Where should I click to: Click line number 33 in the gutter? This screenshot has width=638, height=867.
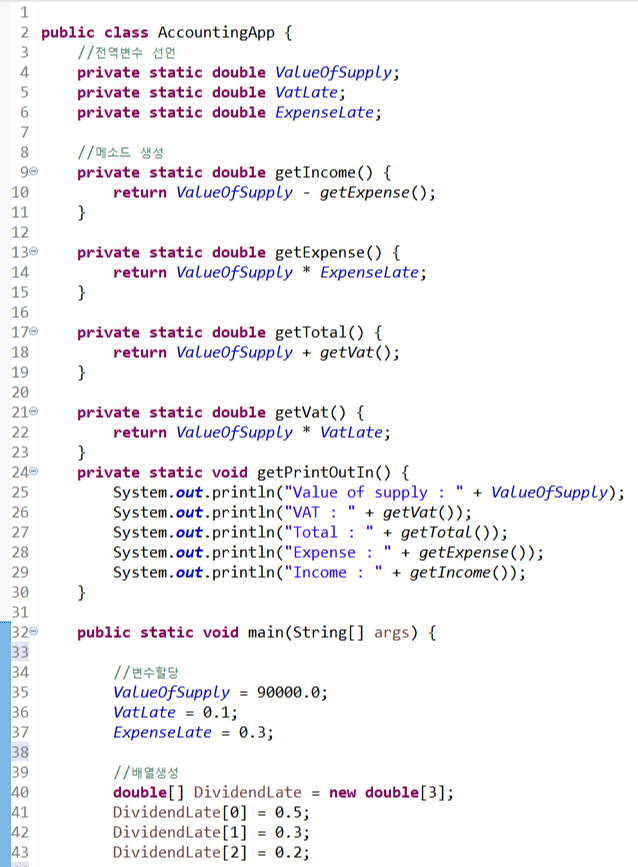[20, 652]
